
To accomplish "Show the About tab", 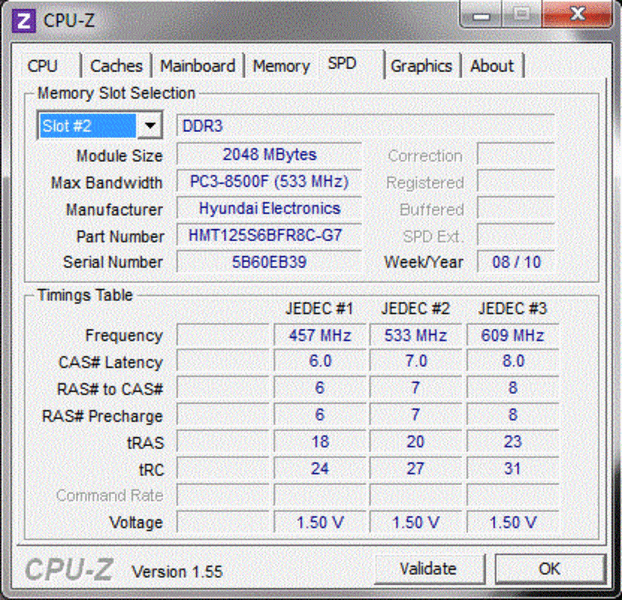I will tap(492, 66).
